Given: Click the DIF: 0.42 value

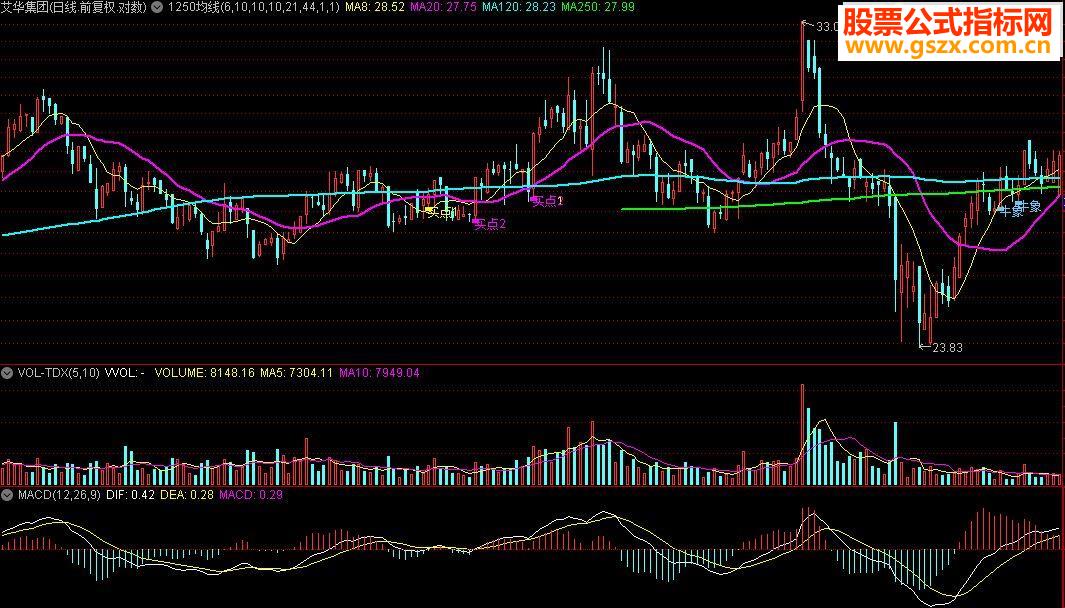Looking at the screenshot, I should tap(130, 495).
